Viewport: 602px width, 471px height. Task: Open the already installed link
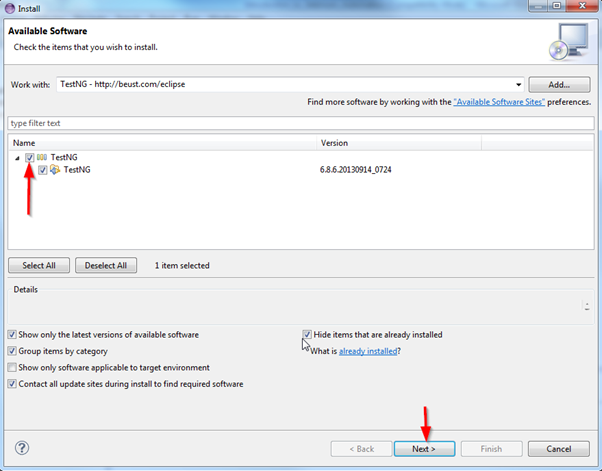pyautogui.click(x=368, y=351)
